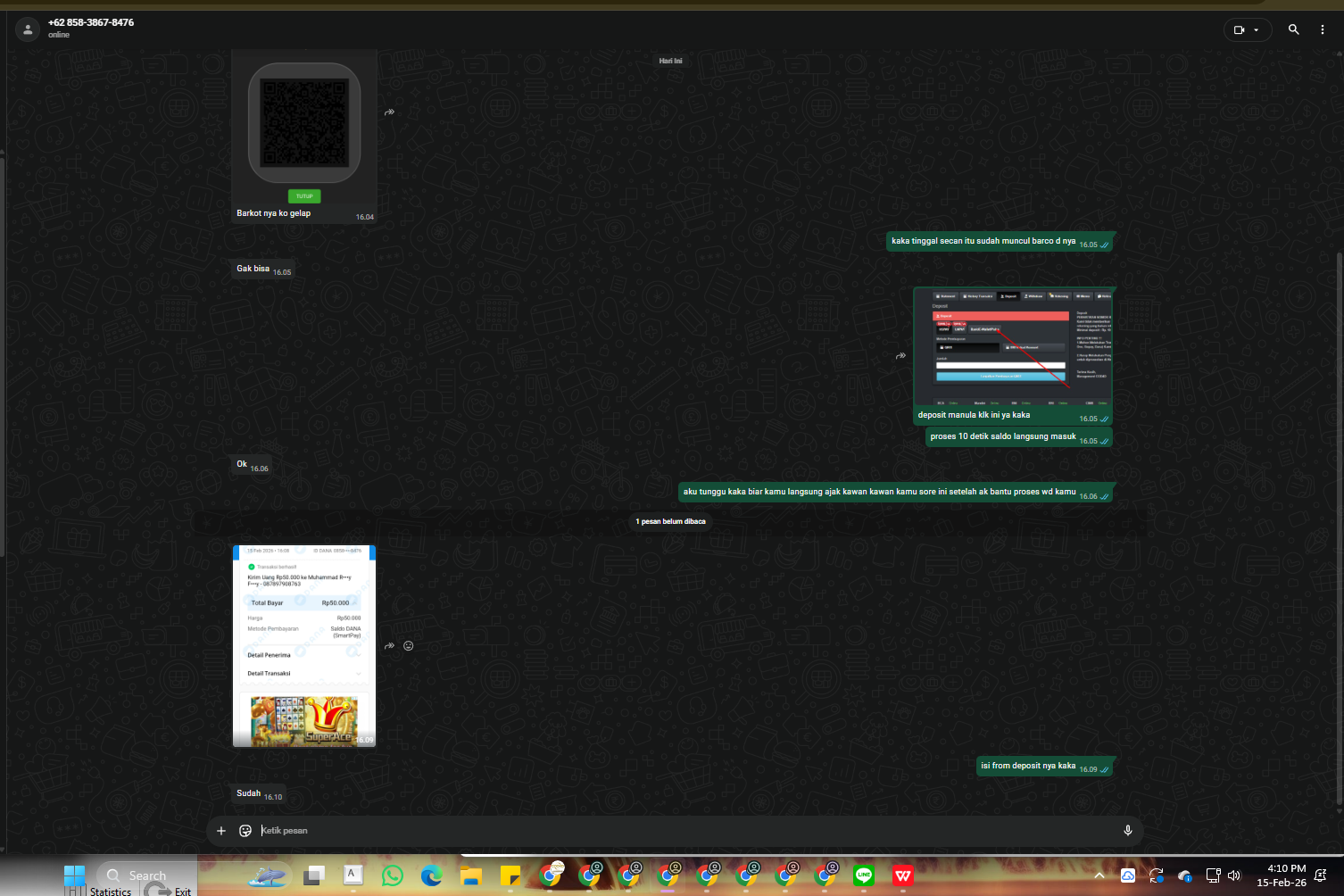
Task: Forward the deposit screenshot message
Action: pos(901,355)
